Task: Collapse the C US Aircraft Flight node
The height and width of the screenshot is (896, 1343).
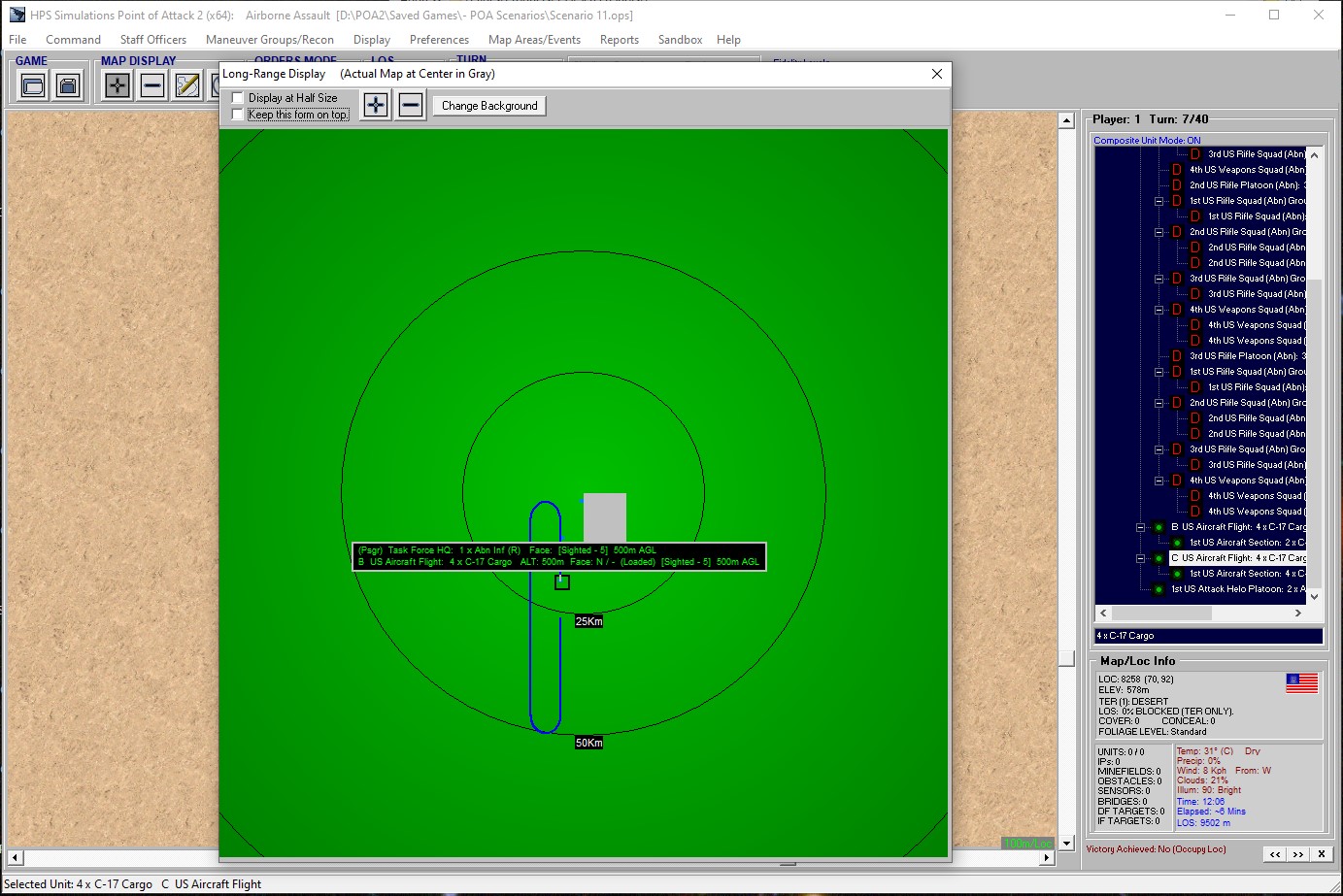Action: 1140,558
